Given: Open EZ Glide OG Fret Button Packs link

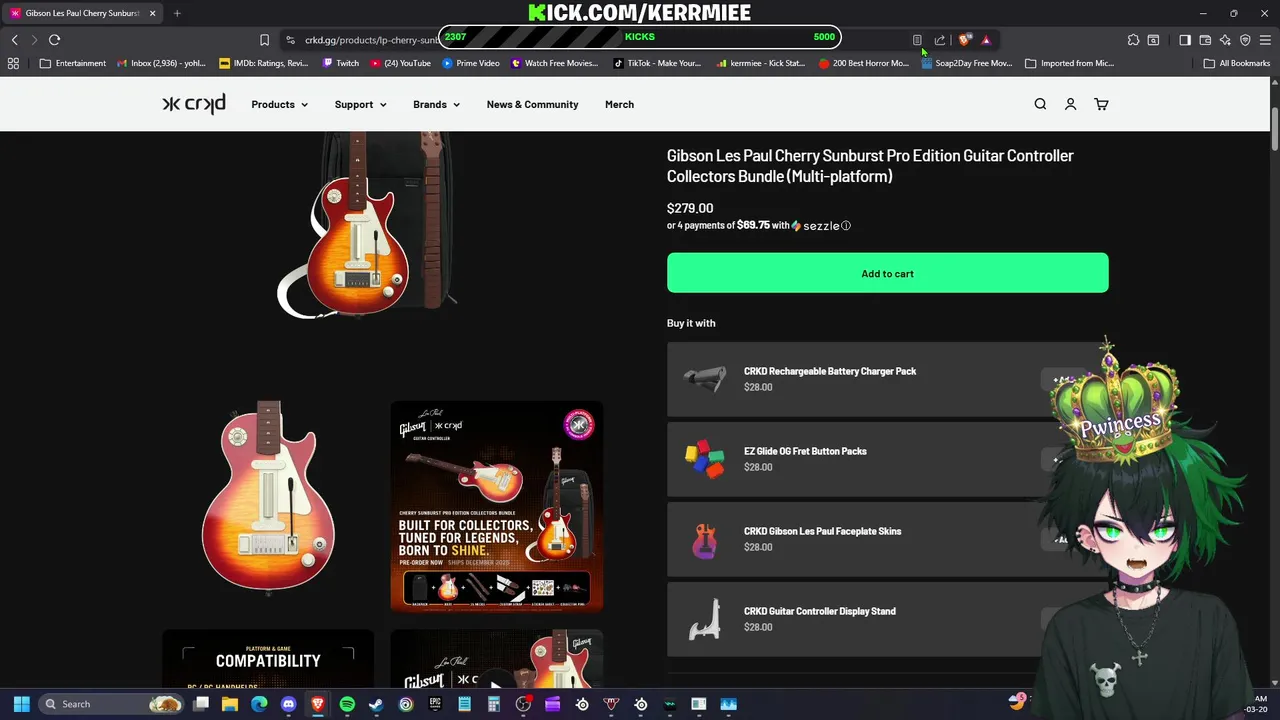Looking at the screenshot, I should tap(805, 451).
